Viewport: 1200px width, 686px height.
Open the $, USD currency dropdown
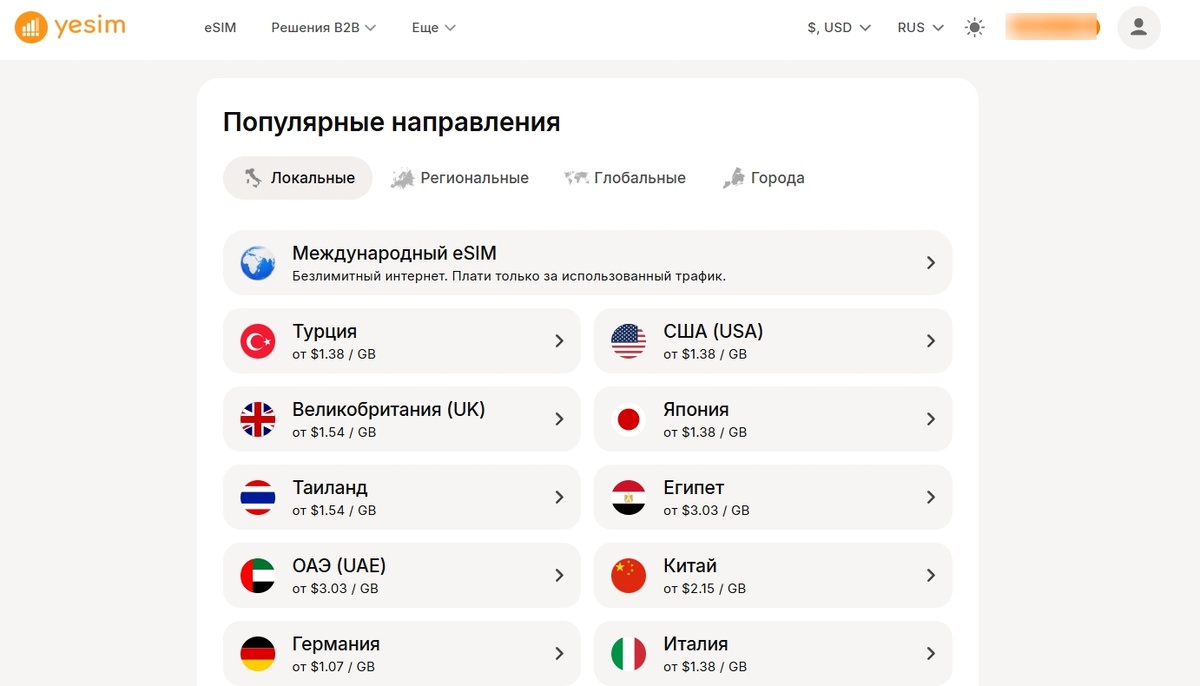(x=838, y=28)
